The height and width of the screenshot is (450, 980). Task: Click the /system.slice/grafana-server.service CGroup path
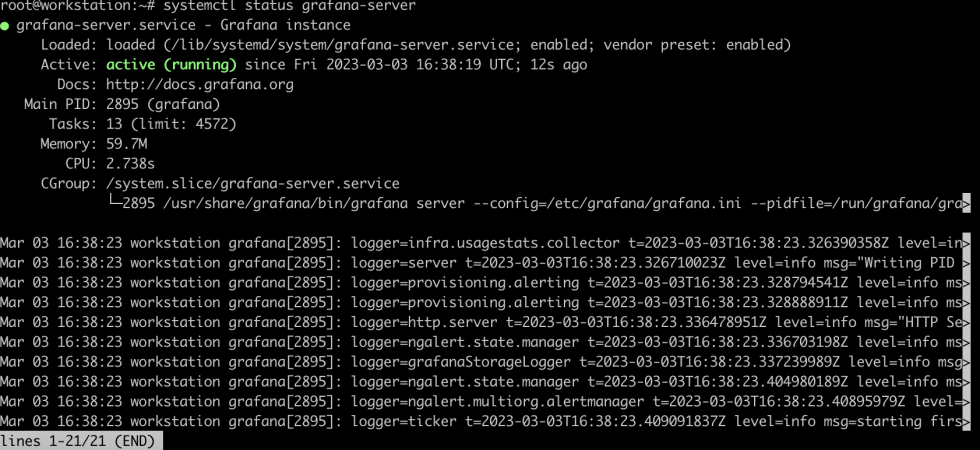pyautogui.click(x=252, y=184)
